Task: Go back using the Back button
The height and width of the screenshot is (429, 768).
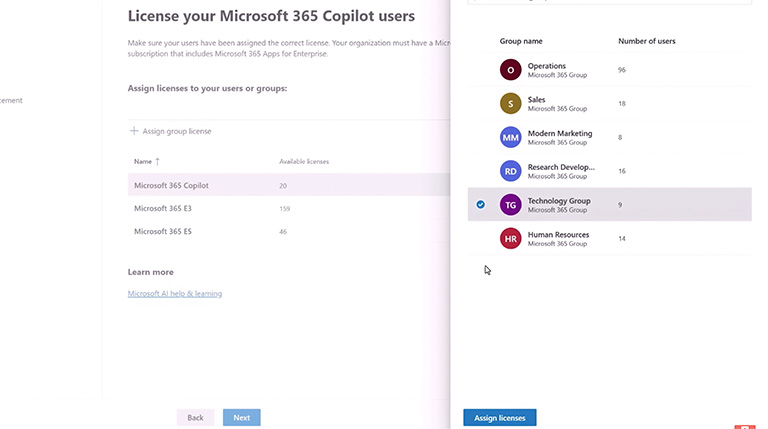Action: pos(195,417)
